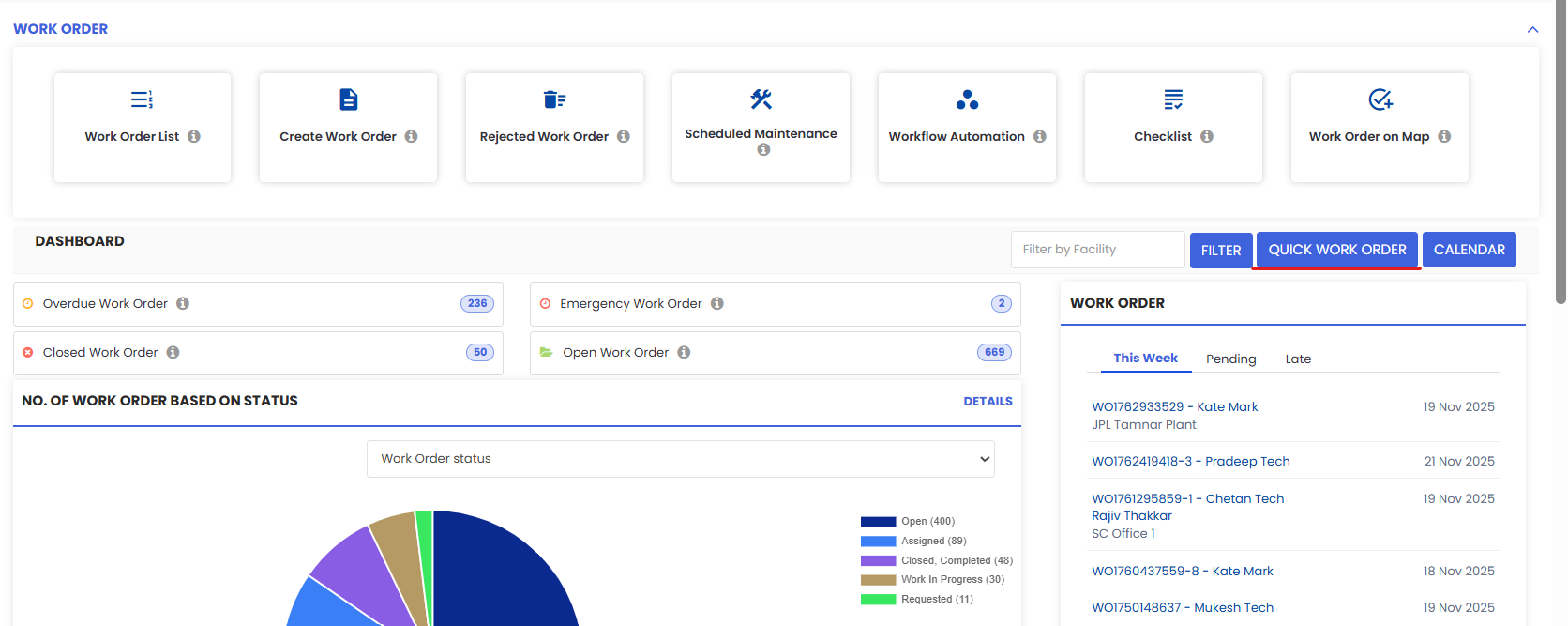1568x626 pixels.
Task: Click the Rajiv Thakkar name text
Action: point(1132,515)
